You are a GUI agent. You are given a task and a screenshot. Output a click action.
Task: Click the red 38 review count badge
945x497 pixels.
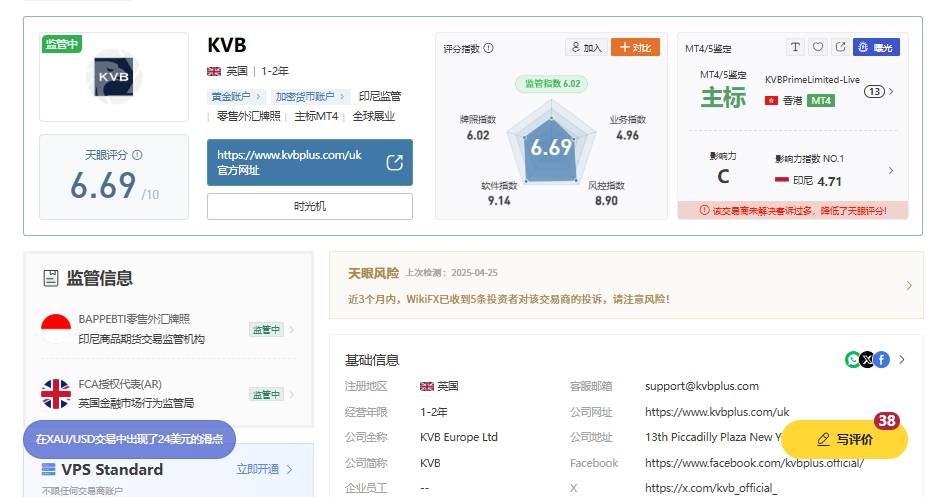[x=887, y=420]
